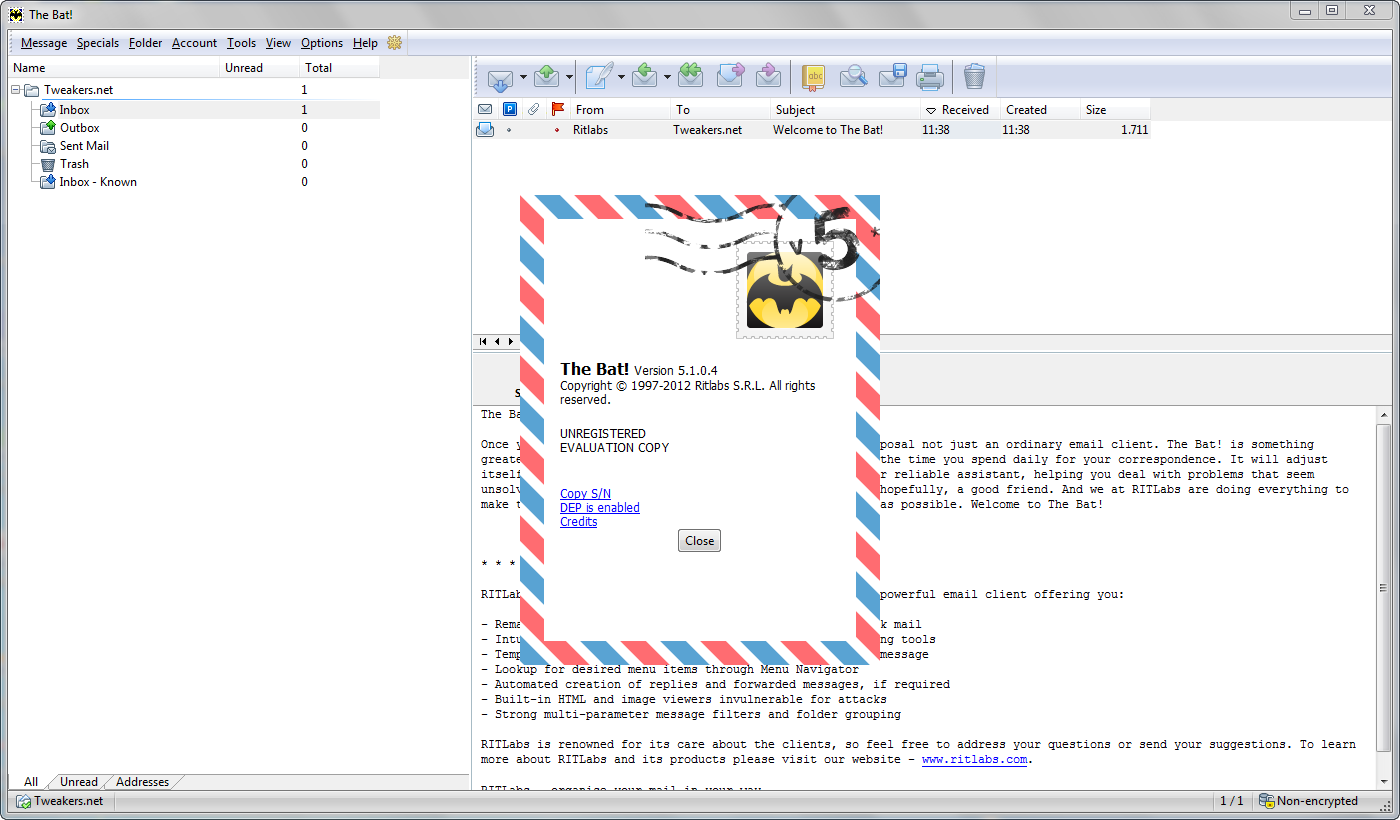
Task: Click the blue P parked column header
Action: 510,110
